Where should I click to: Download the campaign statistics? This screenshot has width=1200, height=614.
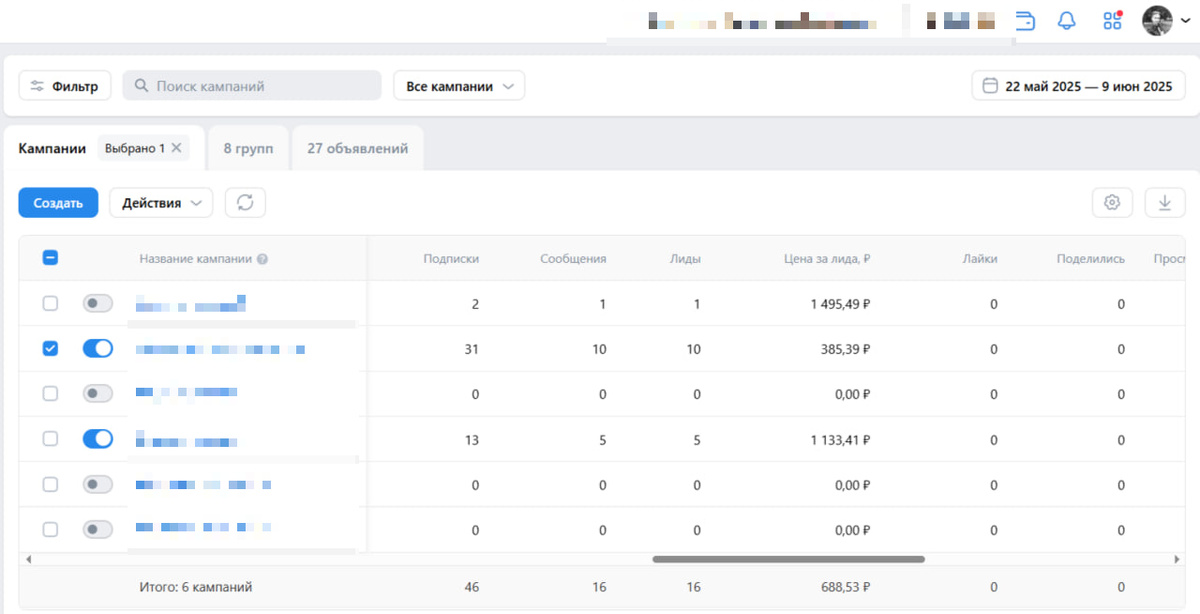pos(1164,203)
